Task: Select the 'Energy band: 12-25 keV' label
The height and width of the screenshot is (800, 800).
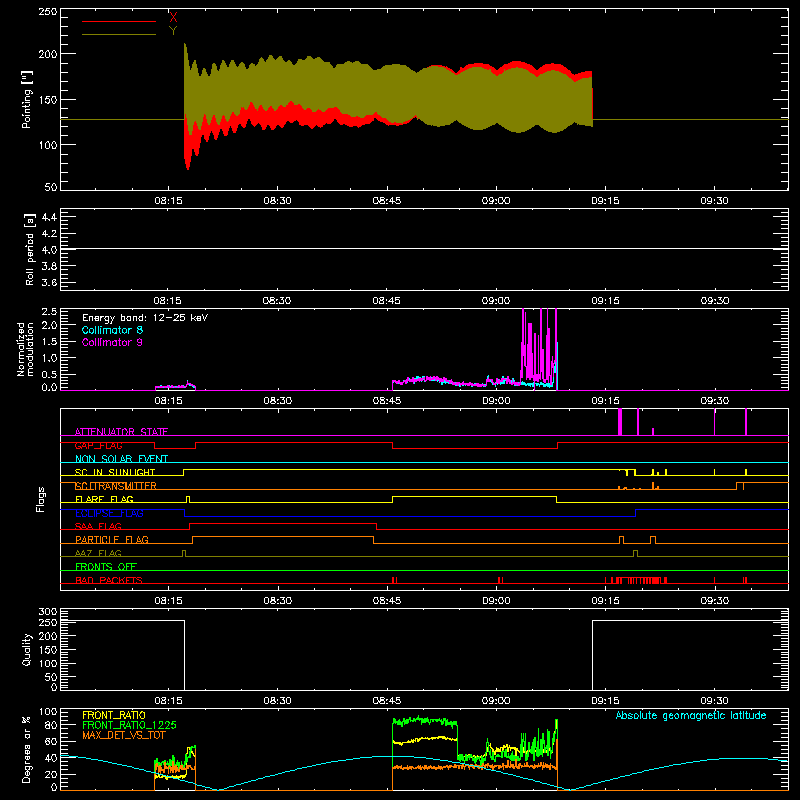Action: [x=145, y=318]
